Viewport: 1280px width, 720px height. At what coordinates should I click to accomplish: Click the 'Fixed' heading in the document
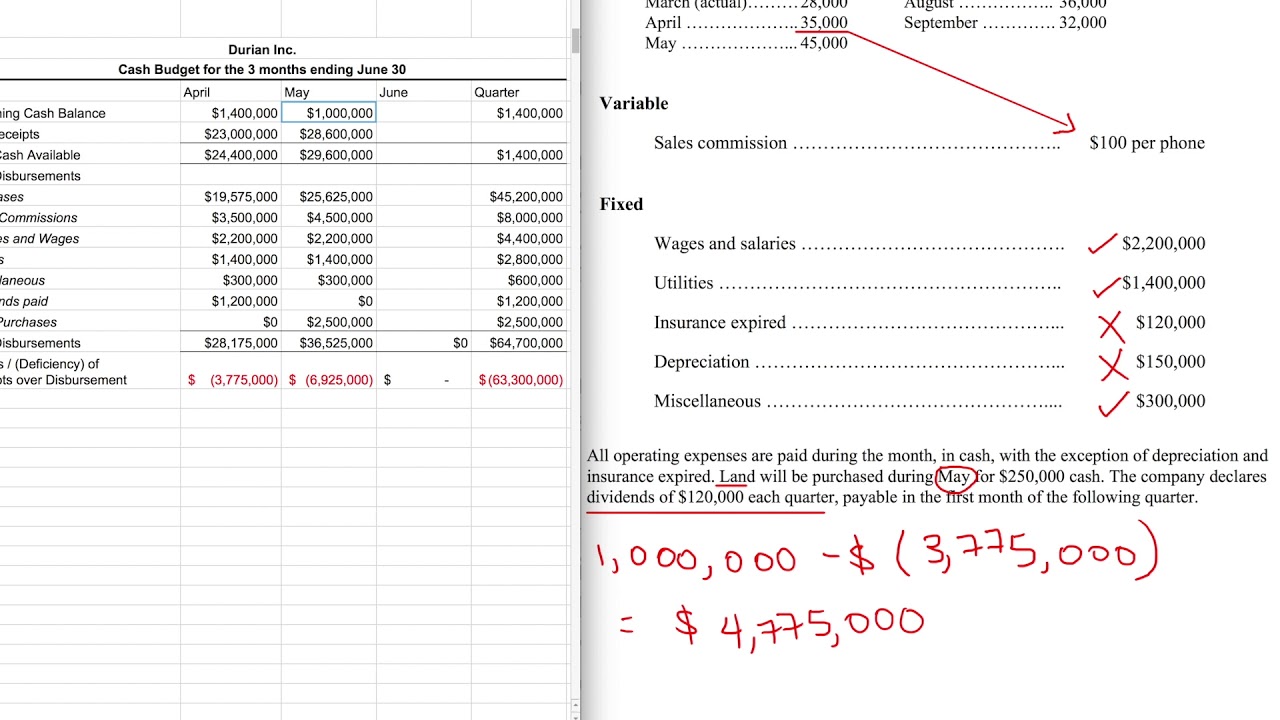[x=621, y=204]
